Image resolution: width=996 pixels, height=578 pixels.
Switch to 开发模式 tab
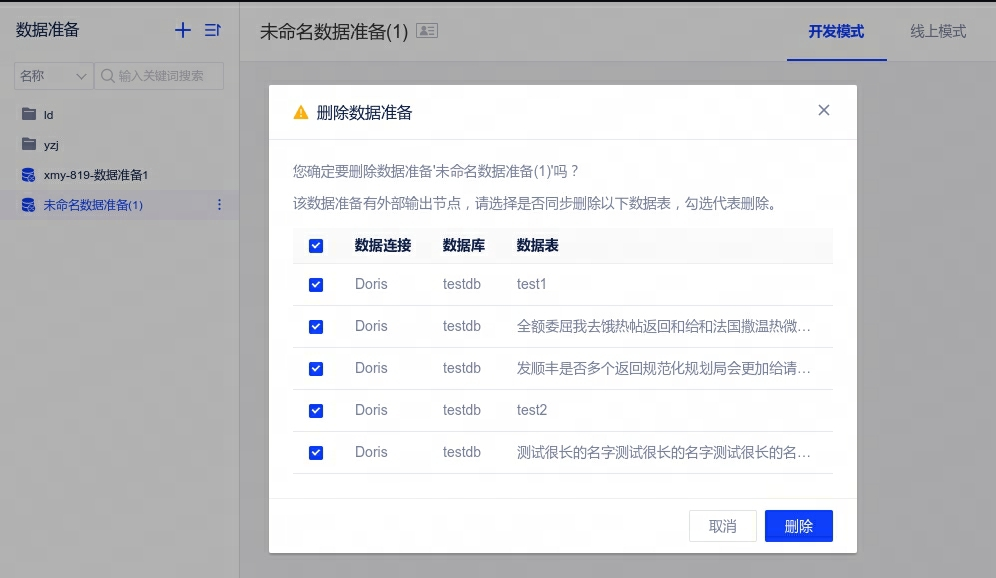click(836, 31)
